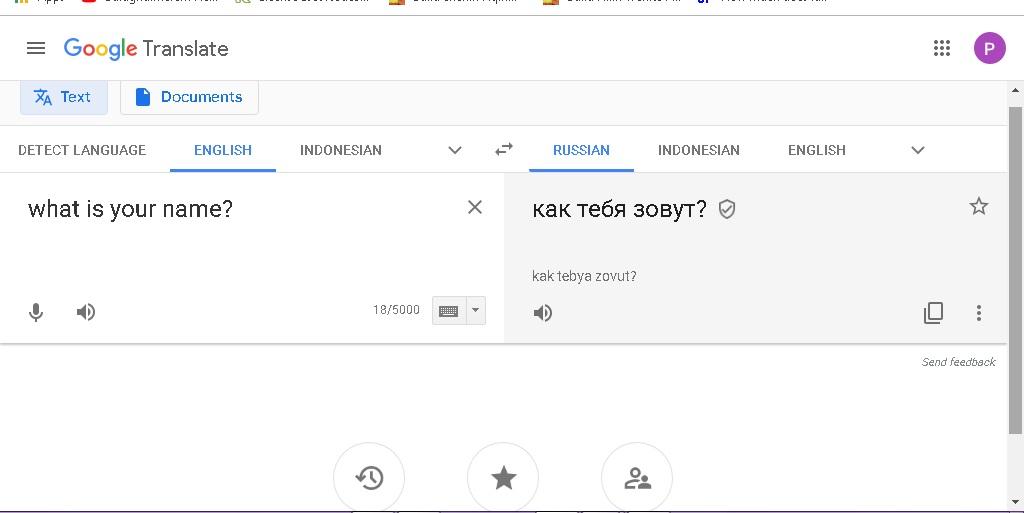Open the Google apps grid

coord(941,48)
